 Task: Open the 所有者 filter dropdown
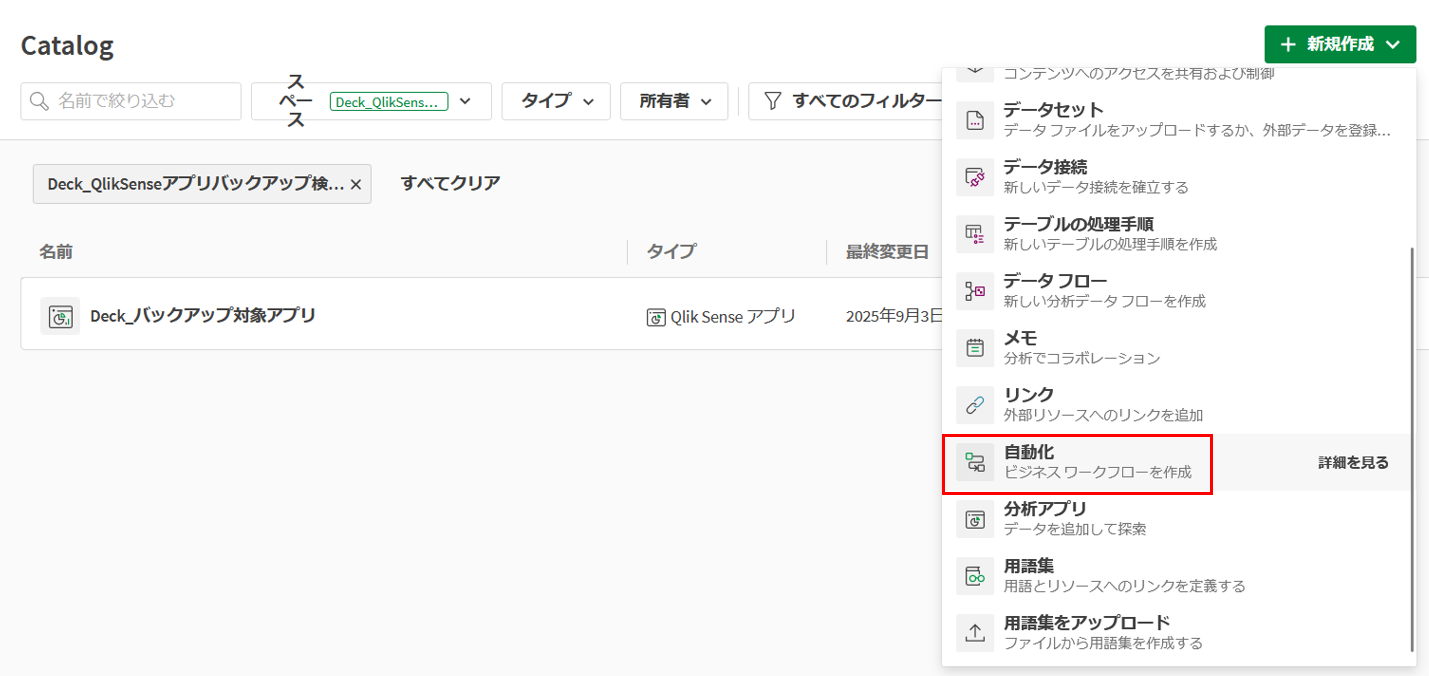point(674,101)
